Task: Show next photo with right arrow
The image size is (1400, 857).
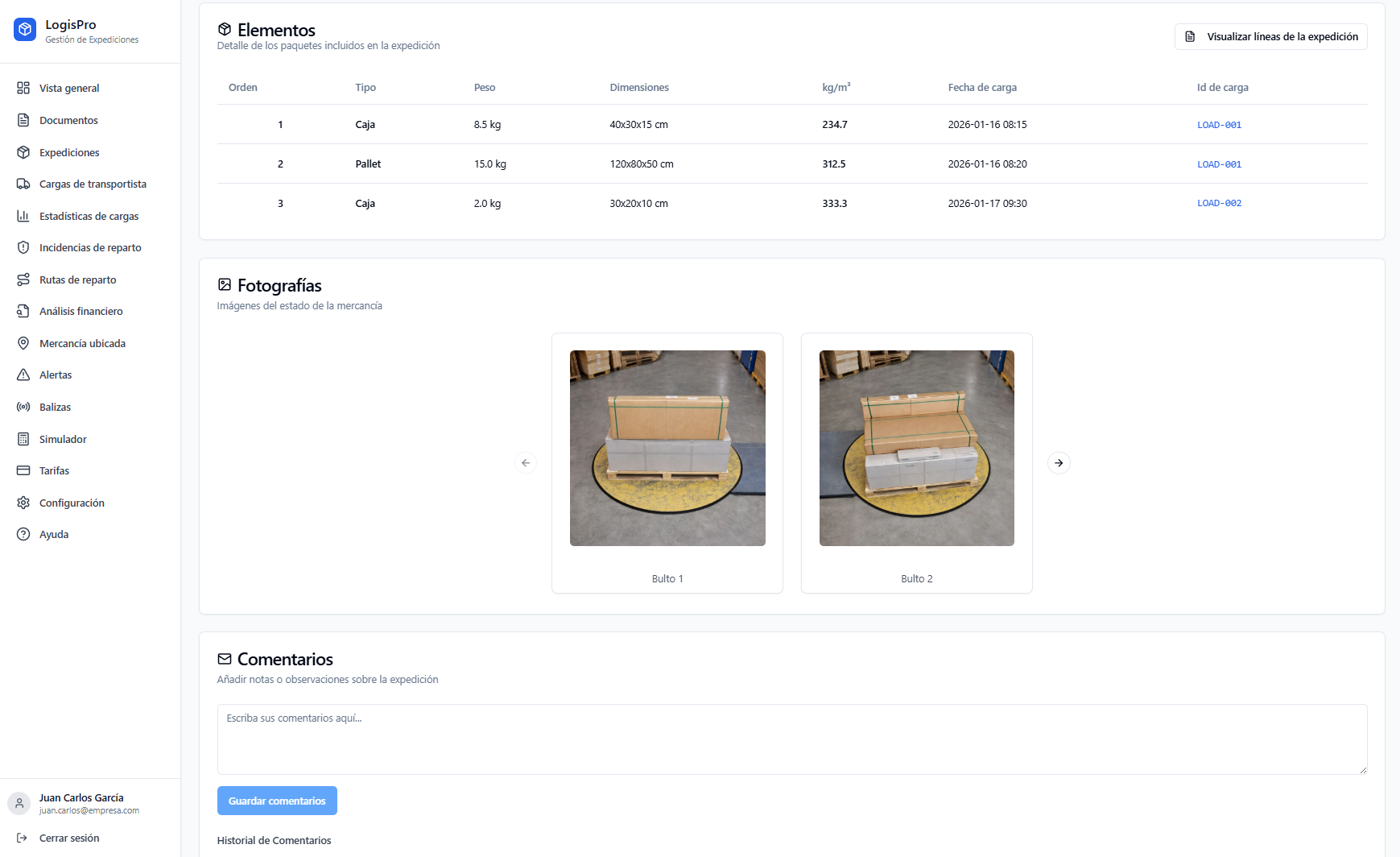Action: [1059, 463]
